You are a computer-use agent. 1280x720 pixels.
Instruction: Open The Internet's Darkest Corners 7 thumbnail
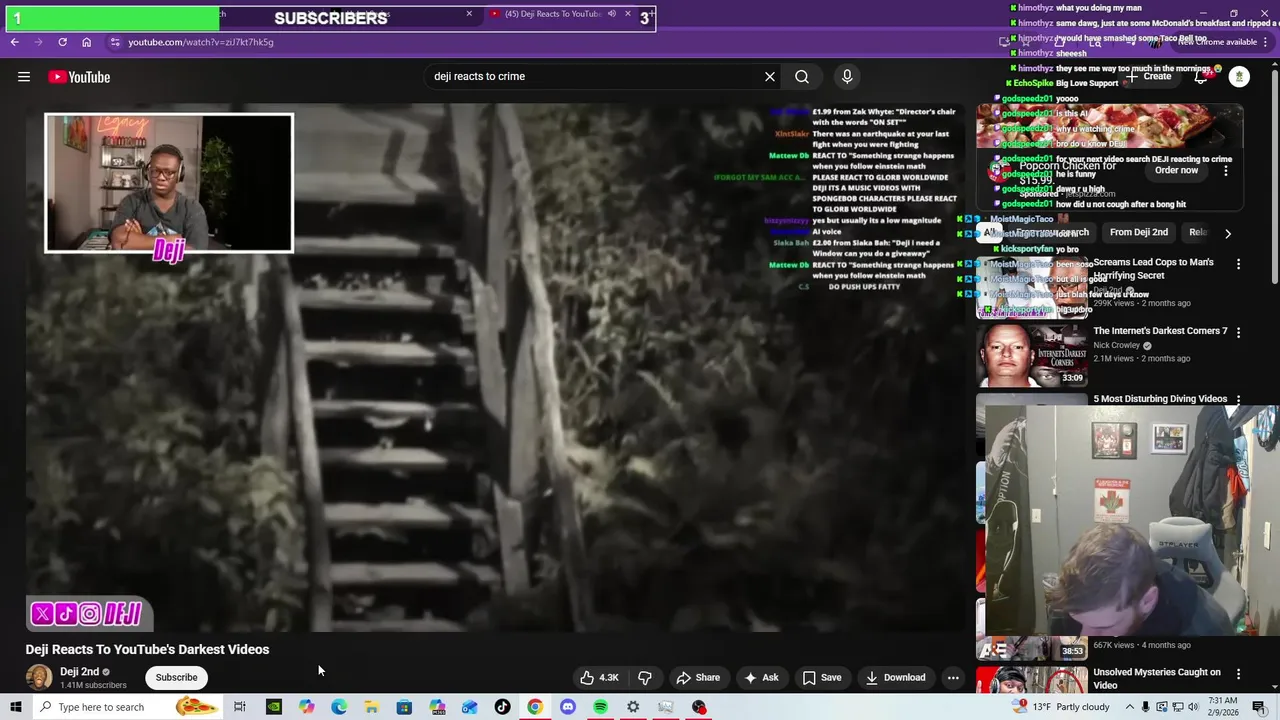coord(1031,354)
